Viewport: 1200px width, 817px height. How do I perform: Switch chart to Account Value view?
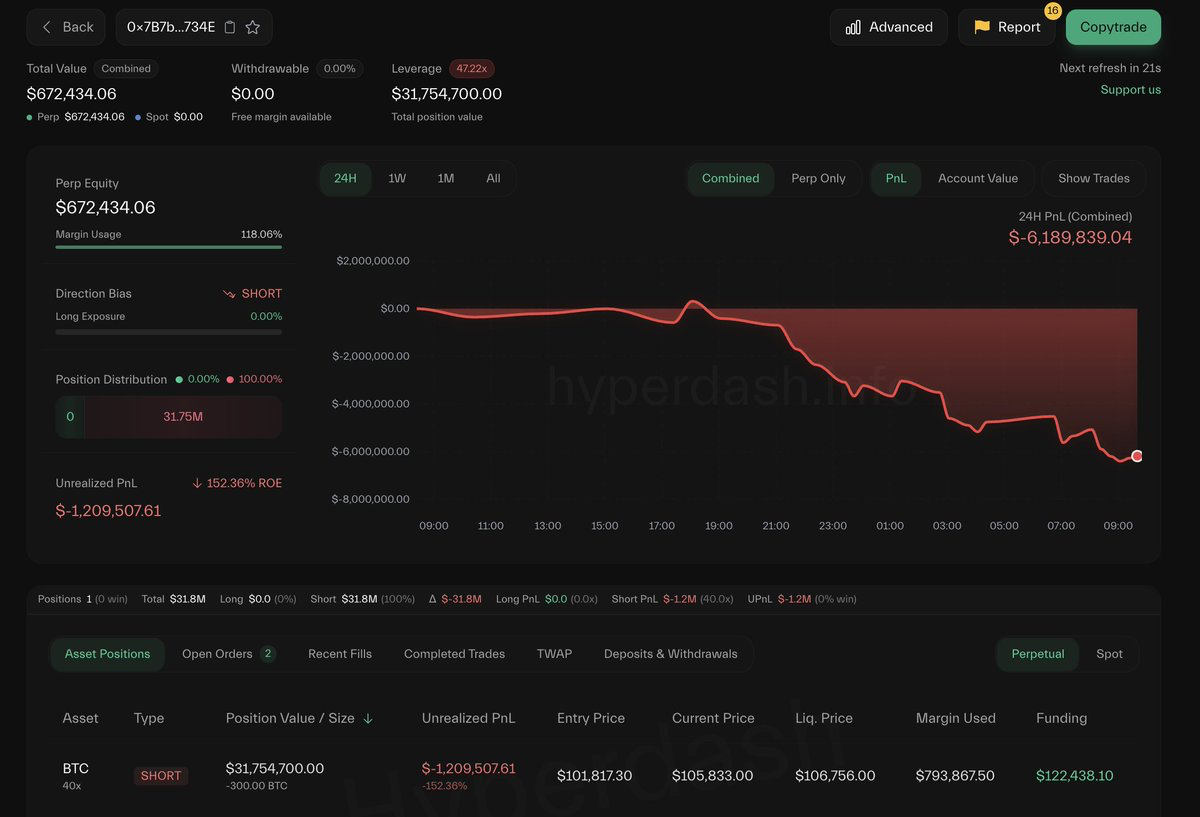[977, 178]
